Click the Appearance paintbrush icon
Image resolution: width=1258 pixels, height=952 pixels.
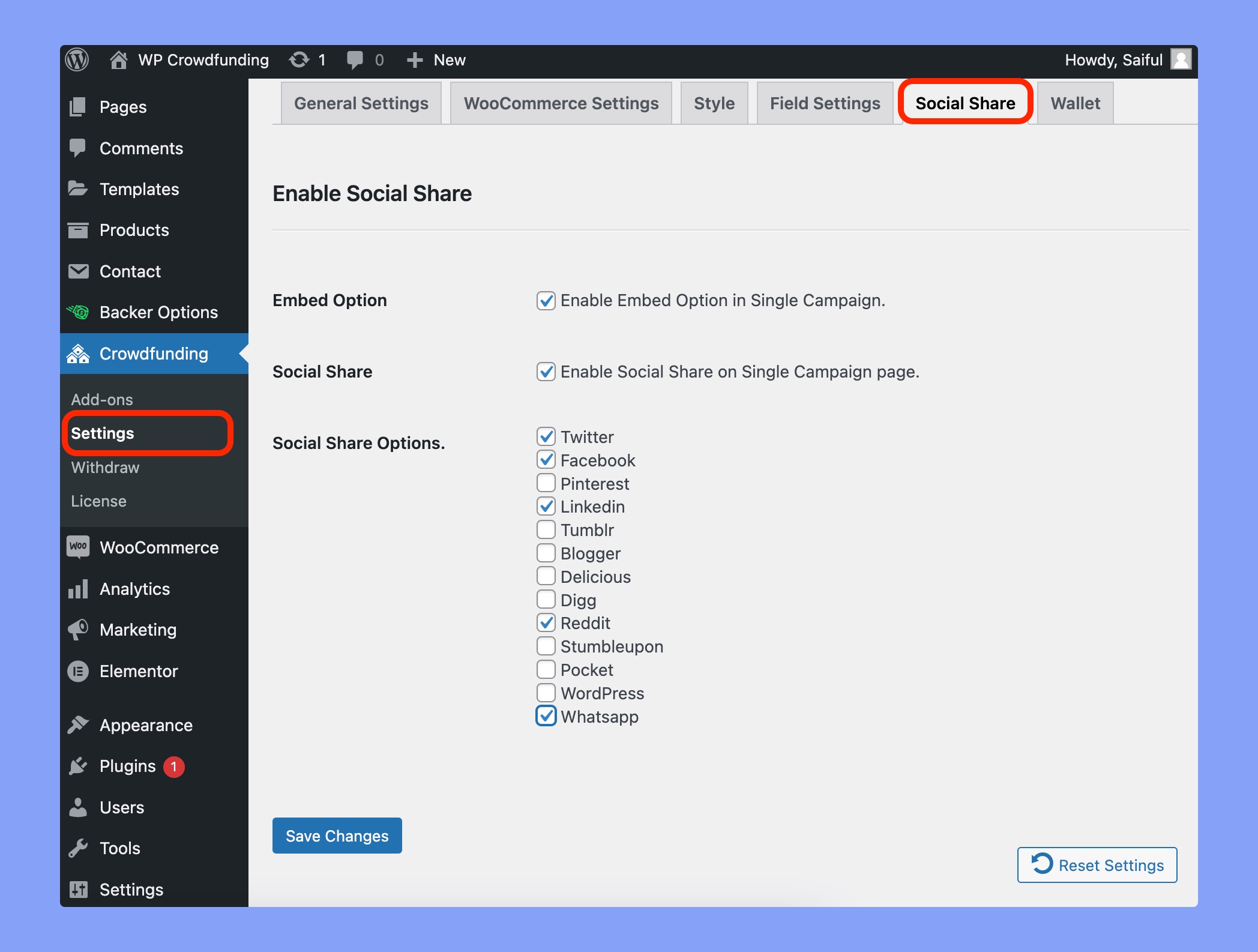click(x=78, y=725)
